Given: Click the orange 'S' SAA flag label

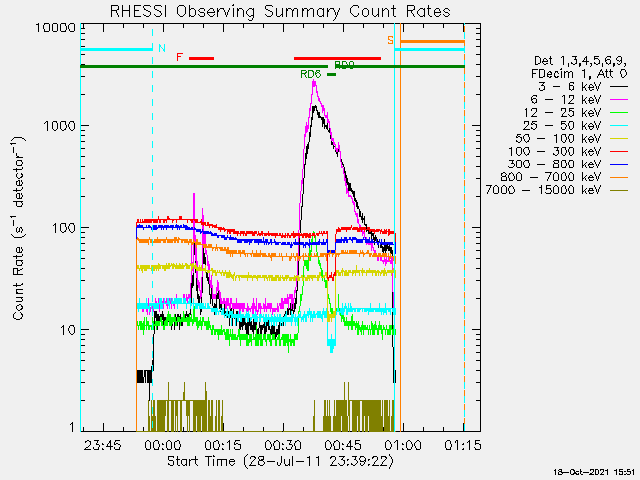Looking at the screenshot, I should coord(391,40).
